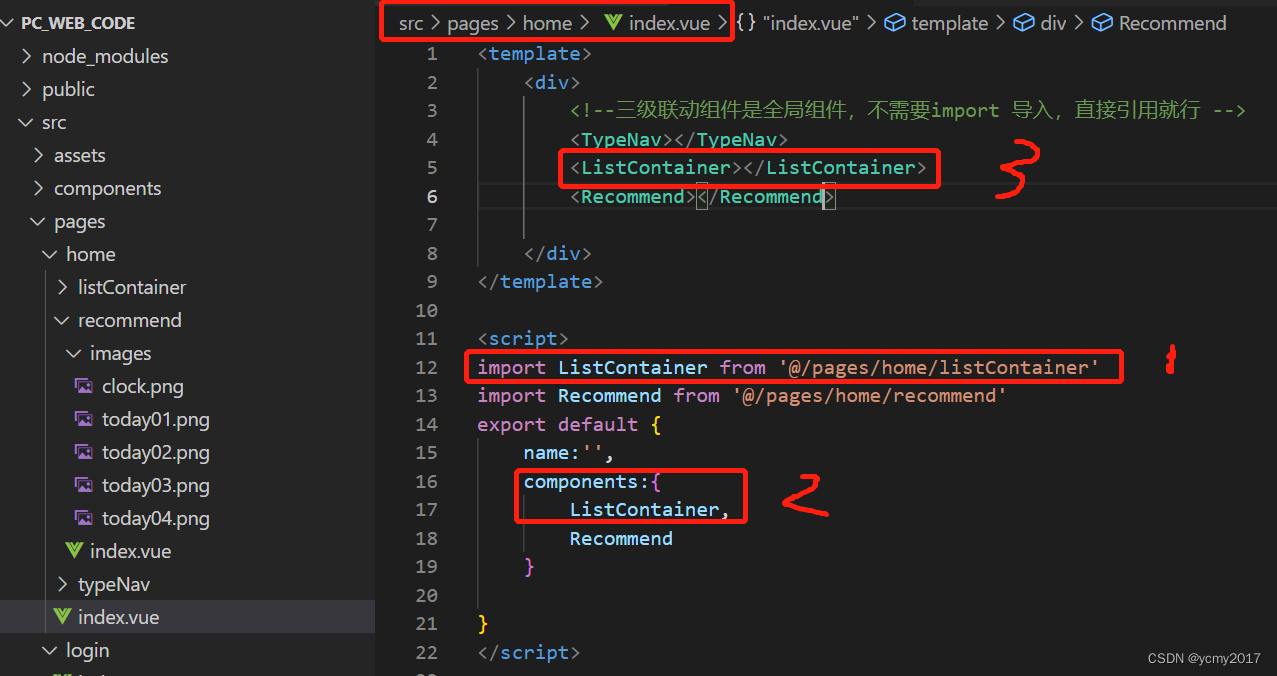The width and height of the screenshot is (1277, 676).
Task: Open today01.png image file icon
Action: (x=85, y=419)
